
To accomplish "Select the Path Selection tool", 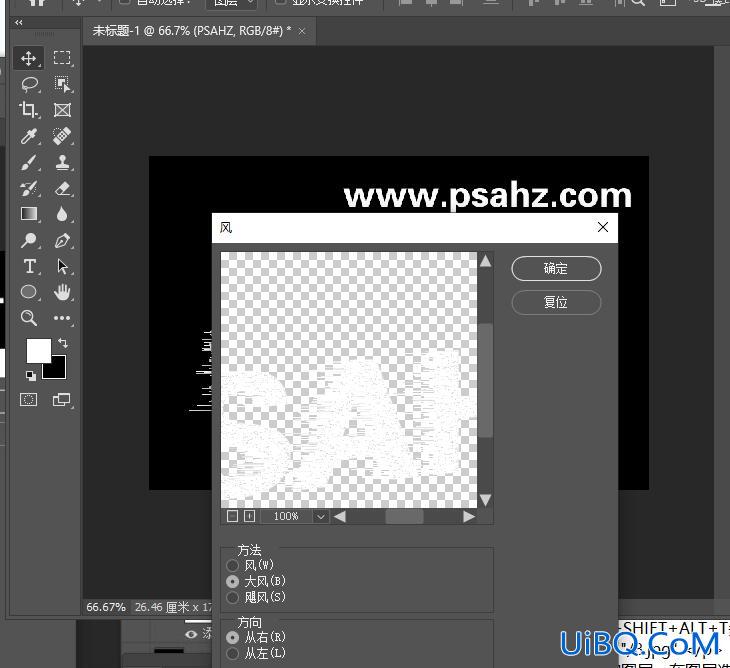I will click(x=62, y=266).
